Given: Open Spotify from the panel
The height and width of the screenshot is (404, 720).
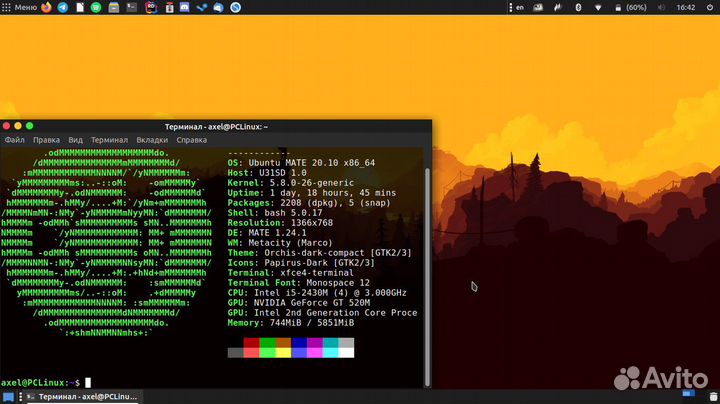Looking at the screenshot, I should point(95,7).
